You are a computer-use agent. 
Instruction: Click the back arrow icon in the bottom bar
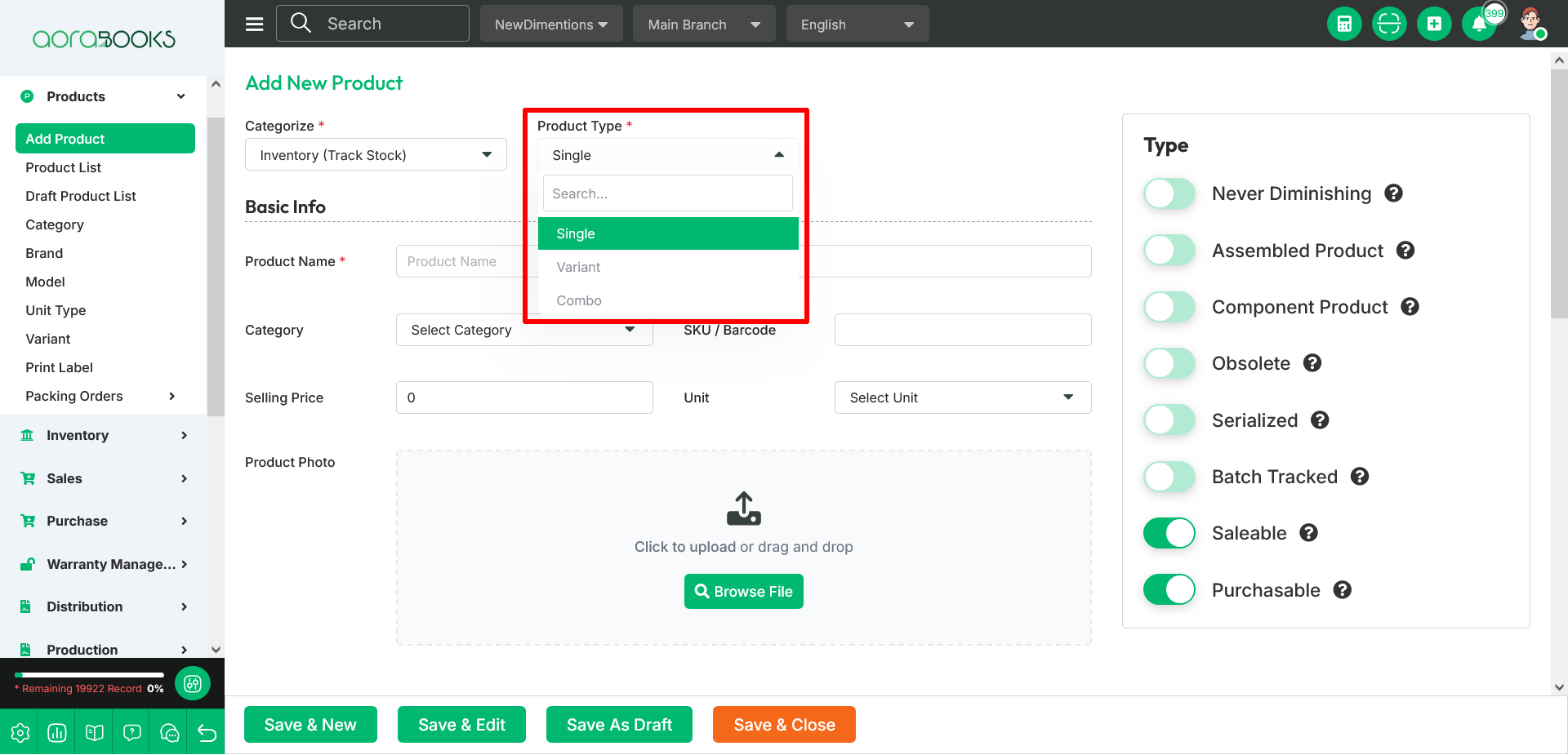click(207, 733)
